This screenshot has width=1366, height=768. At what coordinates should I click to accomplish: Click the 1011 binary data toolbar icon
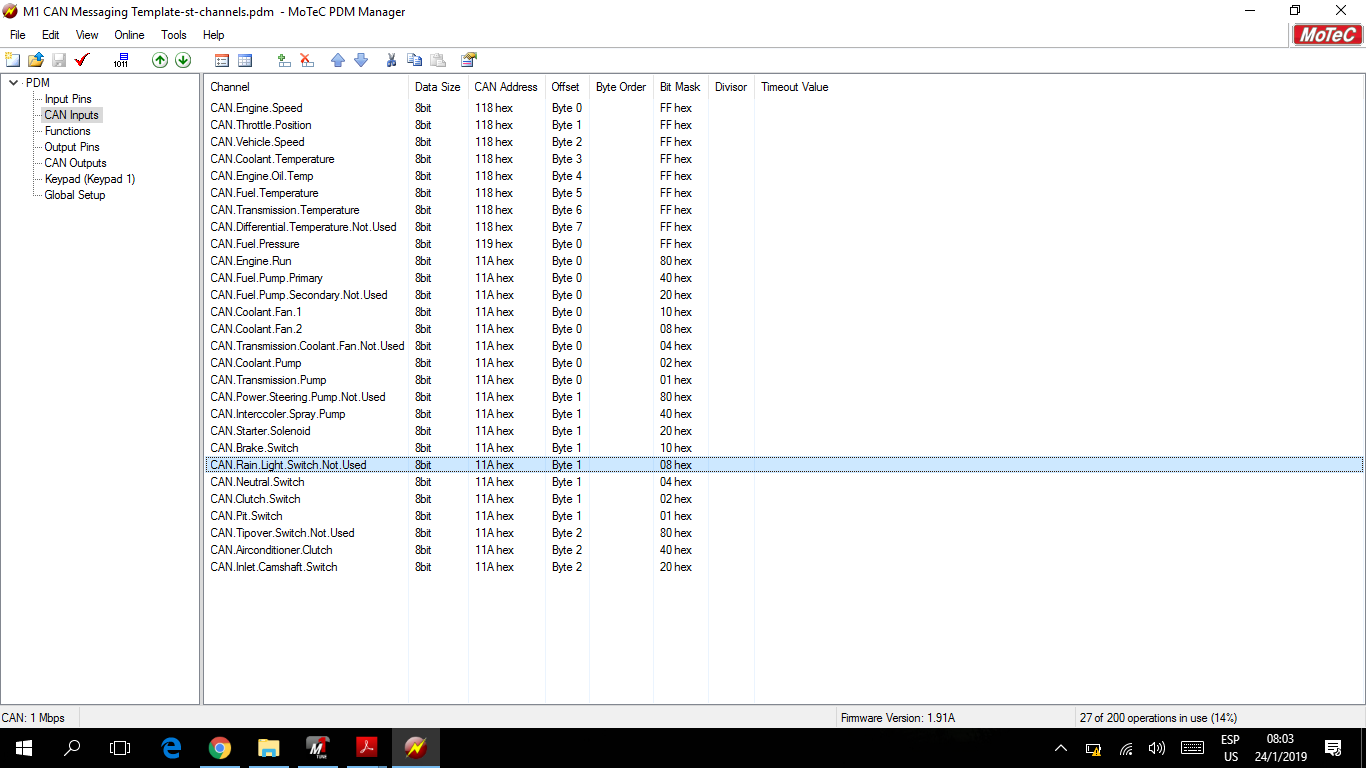point(121,60)
